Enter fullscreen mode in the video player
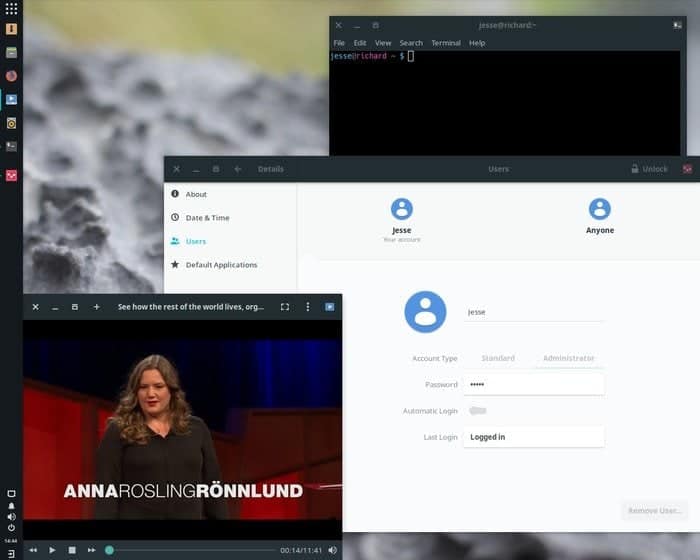The width and height of the screenshot is (700, 560). (x=285, y=307)
